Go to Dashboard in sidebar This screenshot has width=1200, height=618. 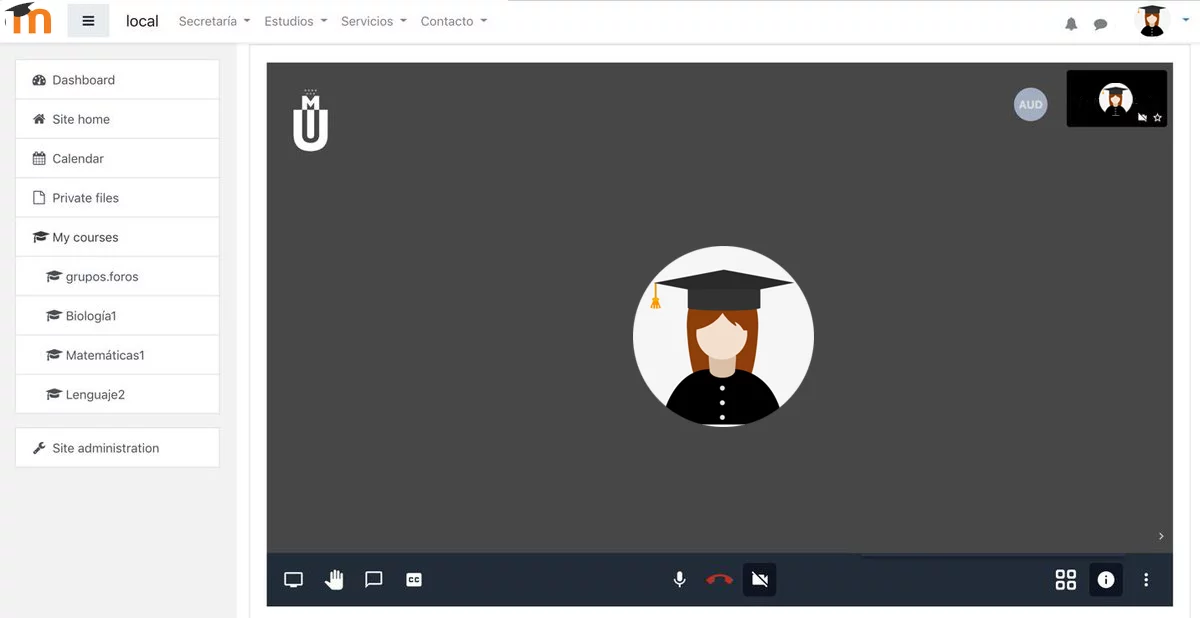(x=84, y=80)
